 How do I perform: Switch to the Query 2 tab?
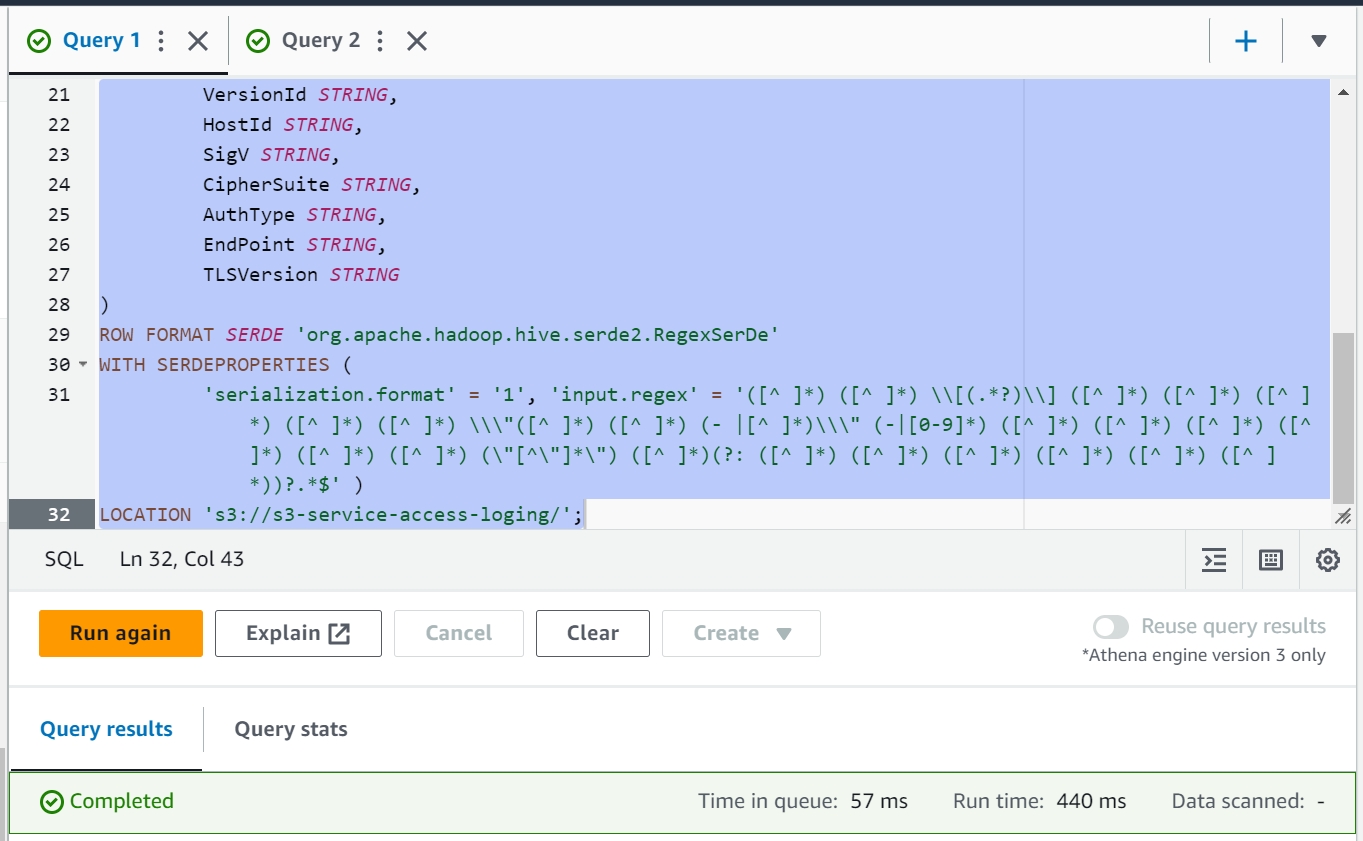coord(320,41)
